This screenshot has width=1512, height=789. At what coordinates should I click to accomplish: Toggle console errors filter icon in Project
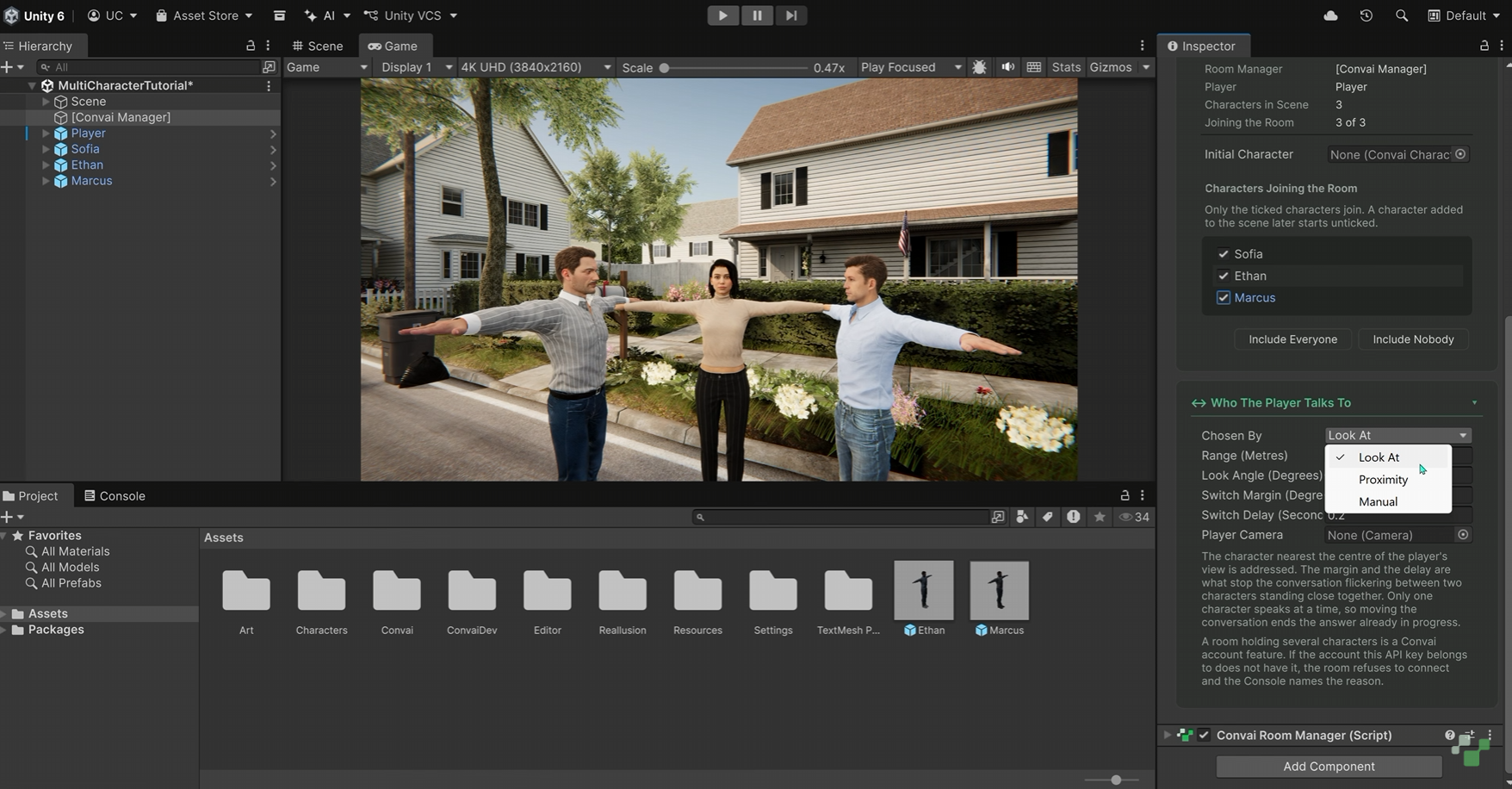[x=1073, y=517]
